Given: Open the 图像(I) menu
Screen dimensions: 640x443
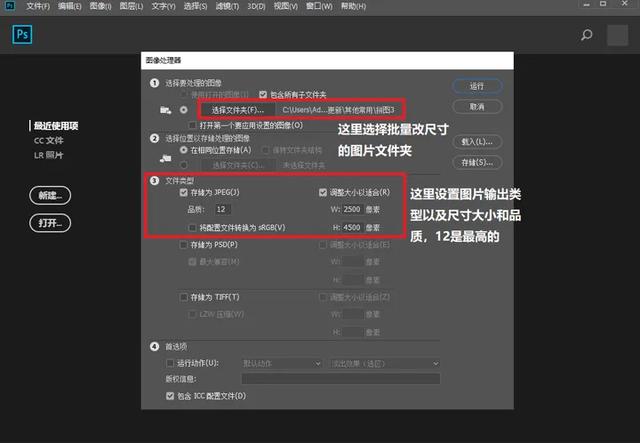Looking at the screenshot, I should pos(100,6).
